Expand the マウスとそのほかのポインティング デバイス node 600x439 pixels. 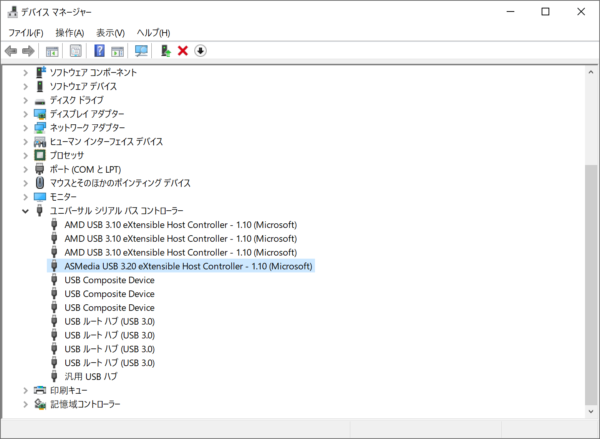click(26, 183)
